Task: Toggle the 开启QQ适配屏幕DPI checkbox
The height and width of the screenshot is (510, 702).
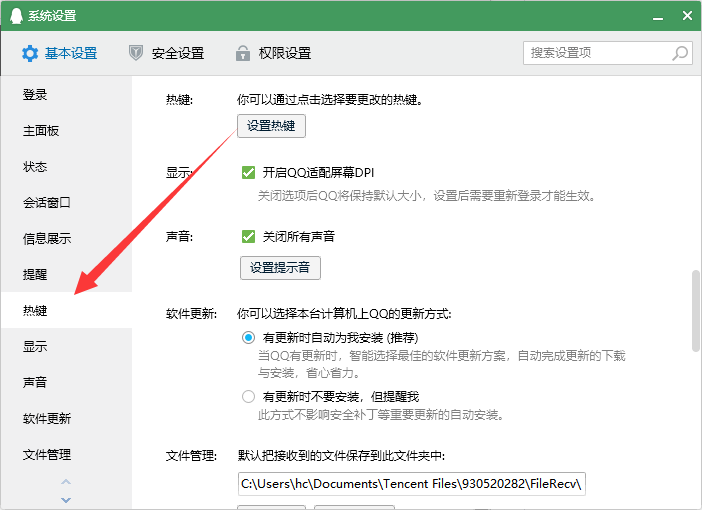Action: click(248, 172)
